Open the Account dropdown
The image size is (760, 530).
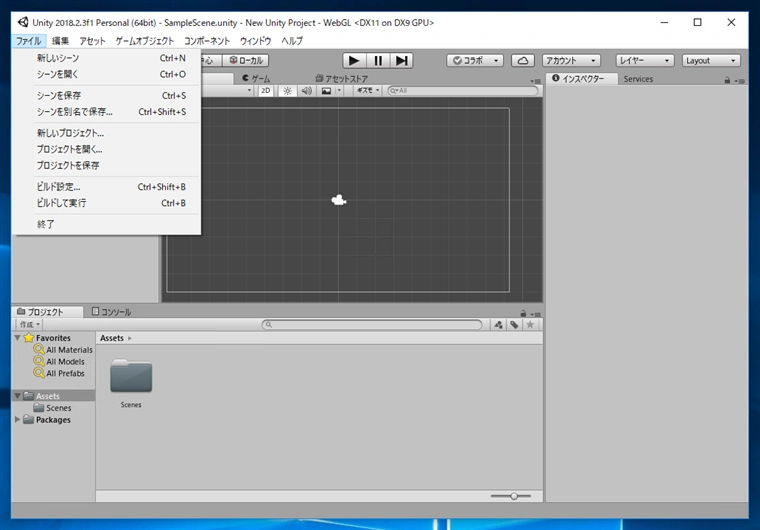(571, 61)
